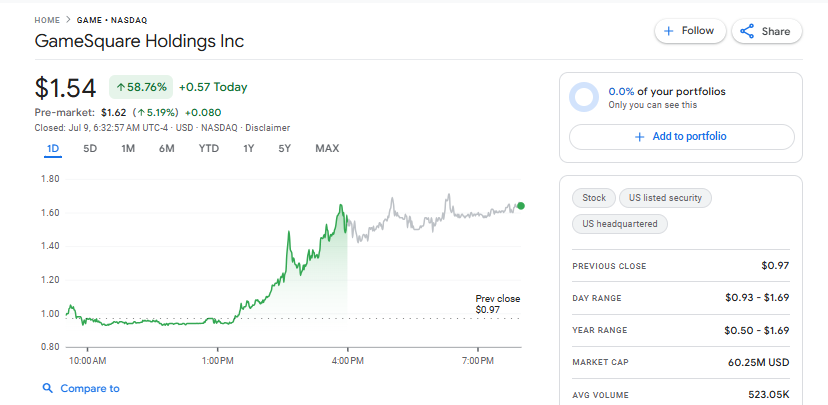The image size is (828, 405).
Task: Click the +0.57 Today text
Action: pos(213,87)
